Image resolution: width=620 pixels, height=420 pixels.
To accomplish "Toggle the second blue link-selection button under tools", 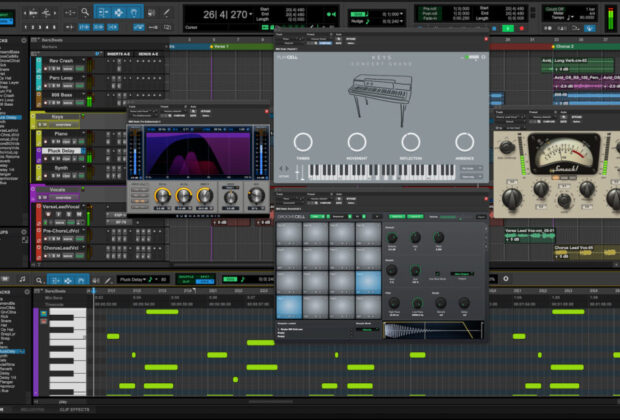I will pyautogui.click(x=98, y=27).
